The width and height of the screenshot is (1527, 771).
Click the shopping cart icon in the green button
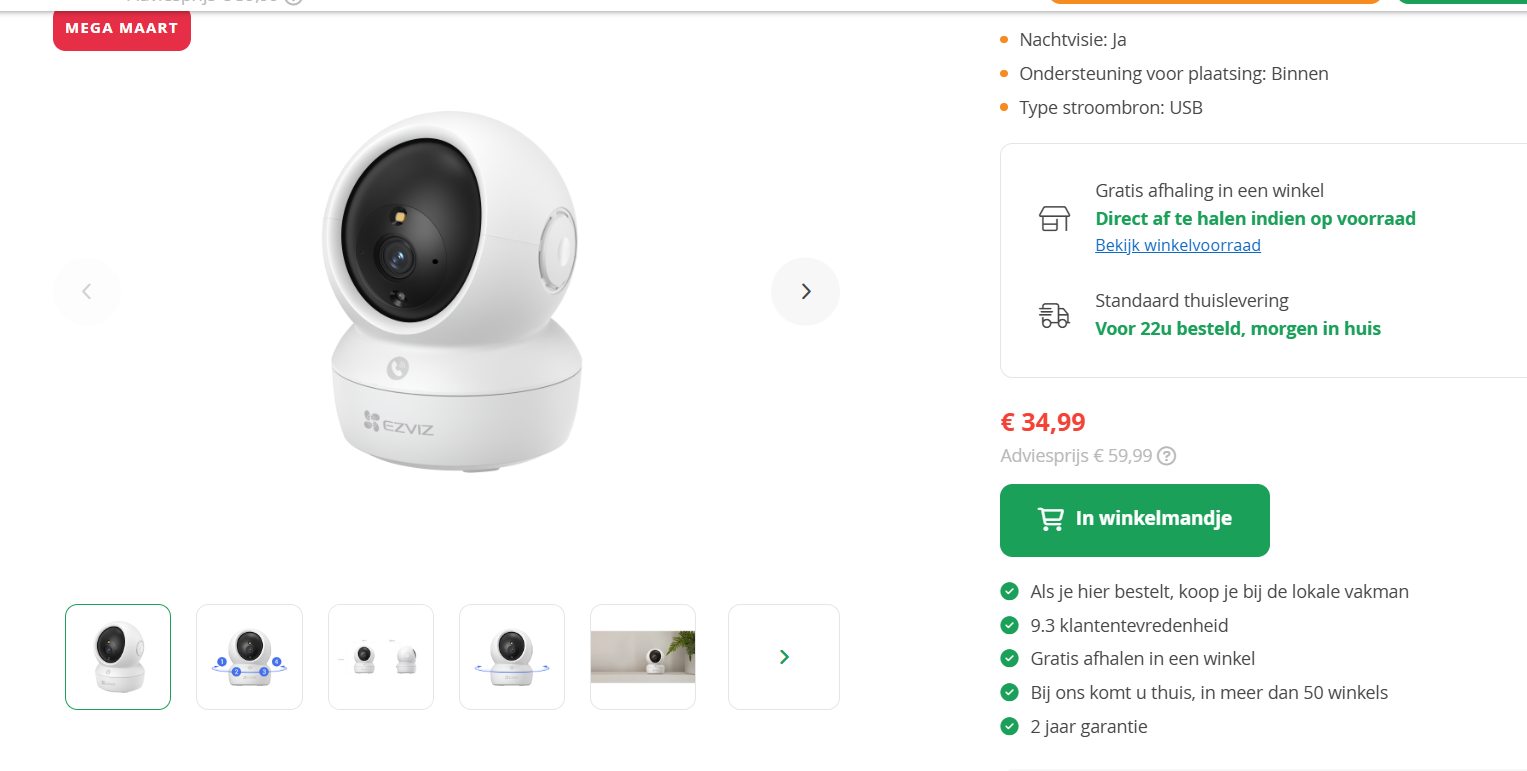(x=1049, y=519)
